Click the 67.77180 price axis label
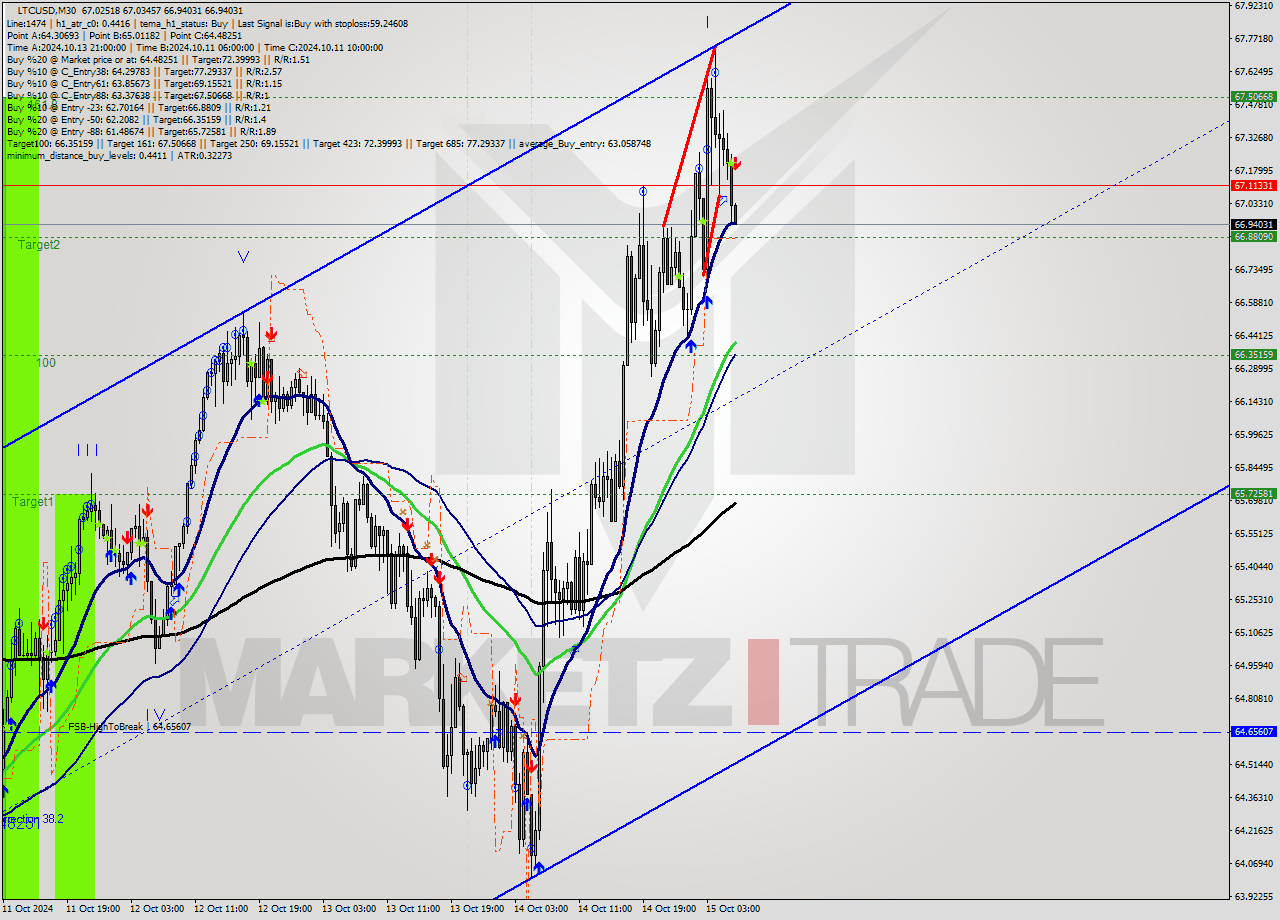This screenshot has width=1280, height=920. 1253,39
